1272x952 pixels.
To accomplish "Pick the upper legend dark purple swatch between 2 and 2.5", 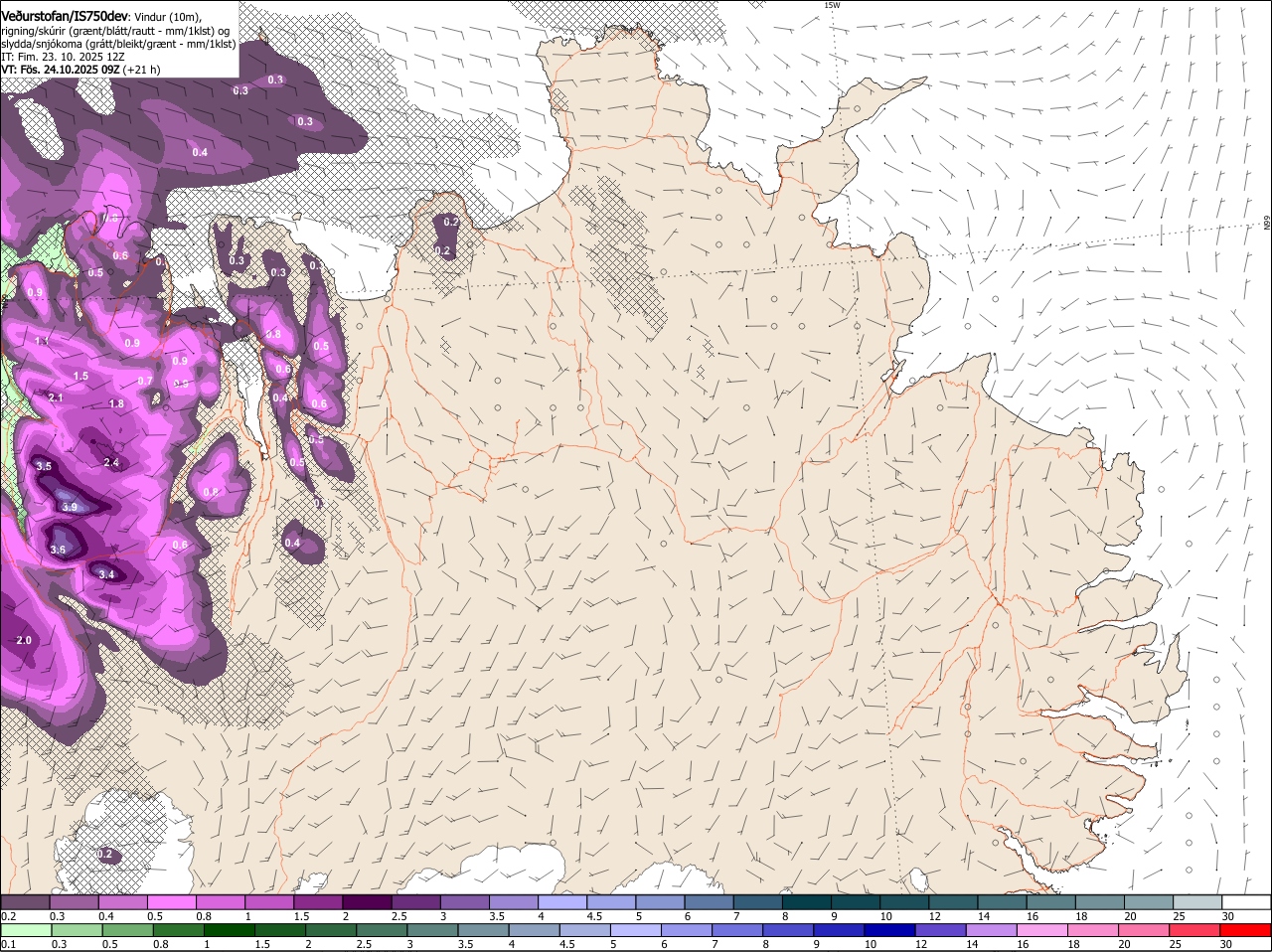I will click(x=367, y=902).
